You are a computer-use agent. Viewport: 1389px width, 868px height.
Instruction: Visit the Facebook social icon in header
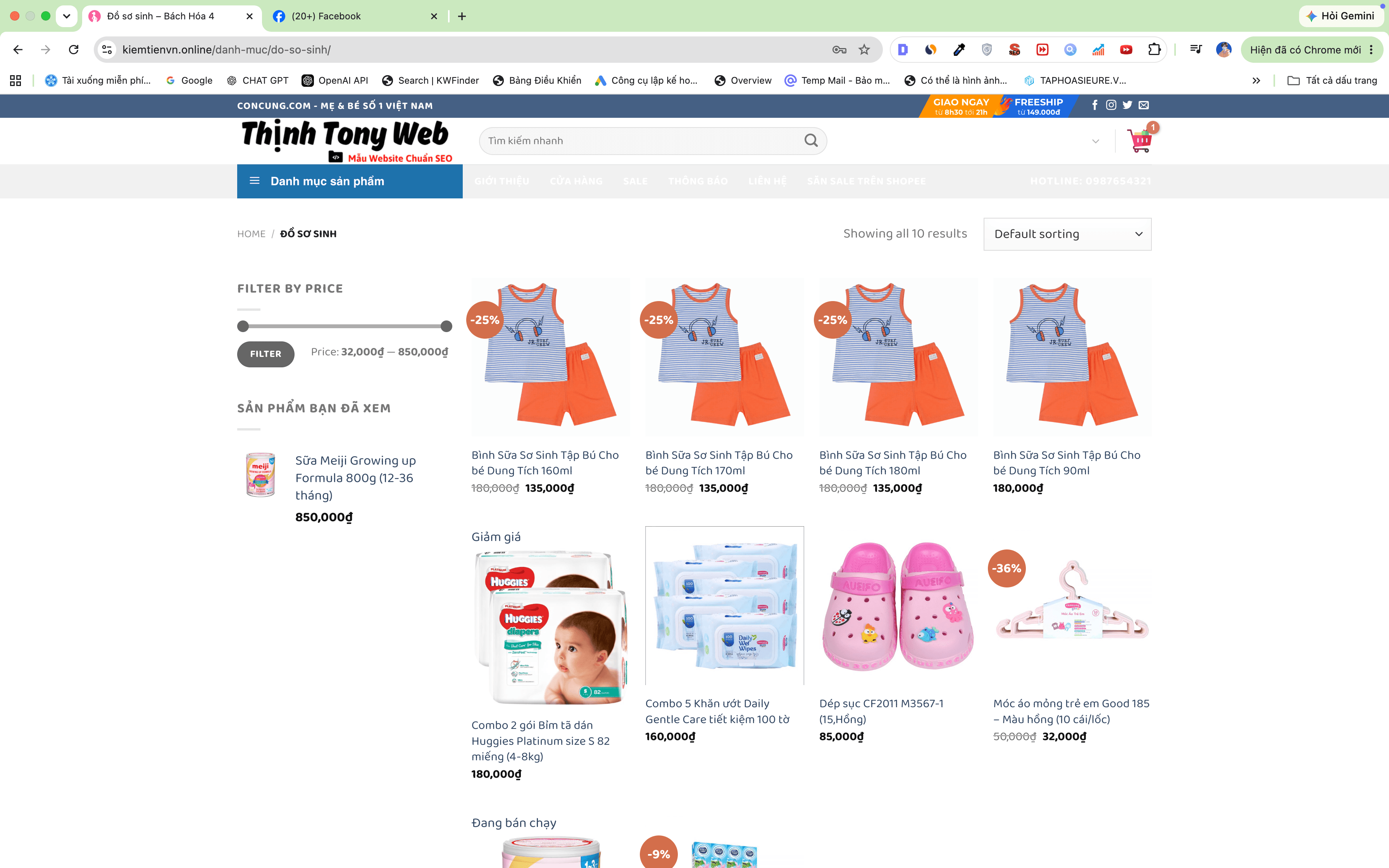tap(1094, 105)
